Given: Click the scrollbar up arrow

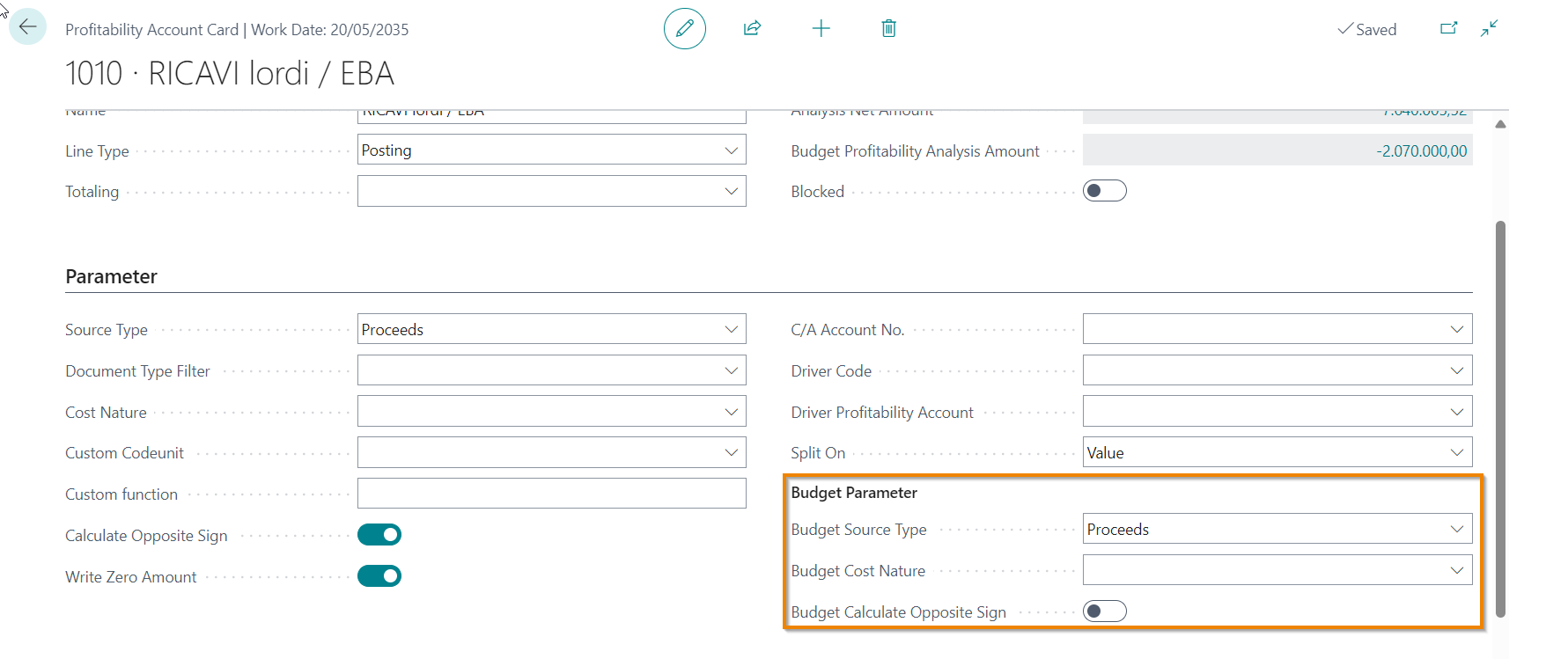Looking at the screenshot, I should tap(1500, 124).
